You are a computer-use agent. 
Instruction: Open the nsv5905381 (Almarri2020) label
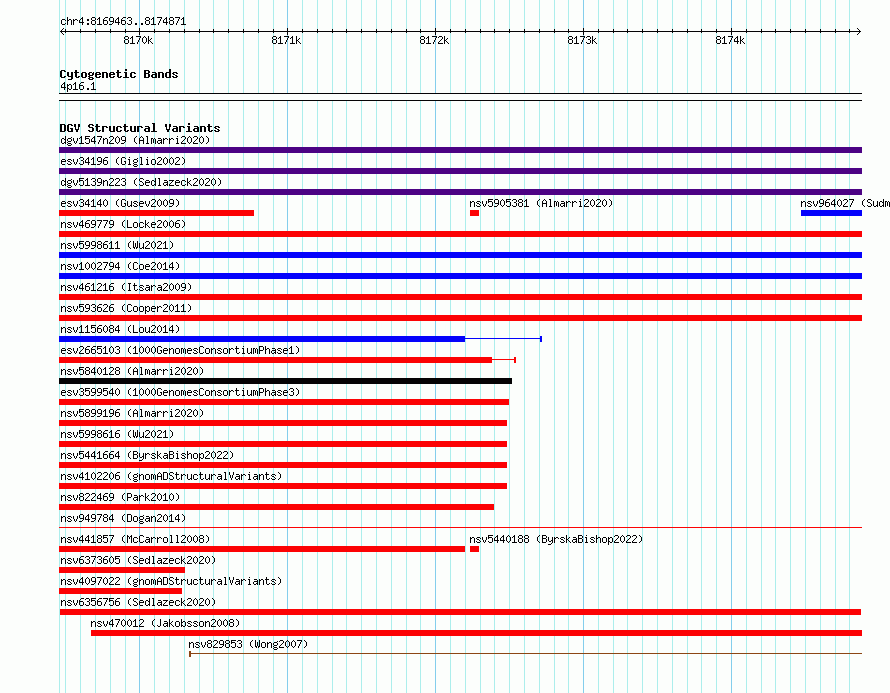541,203
